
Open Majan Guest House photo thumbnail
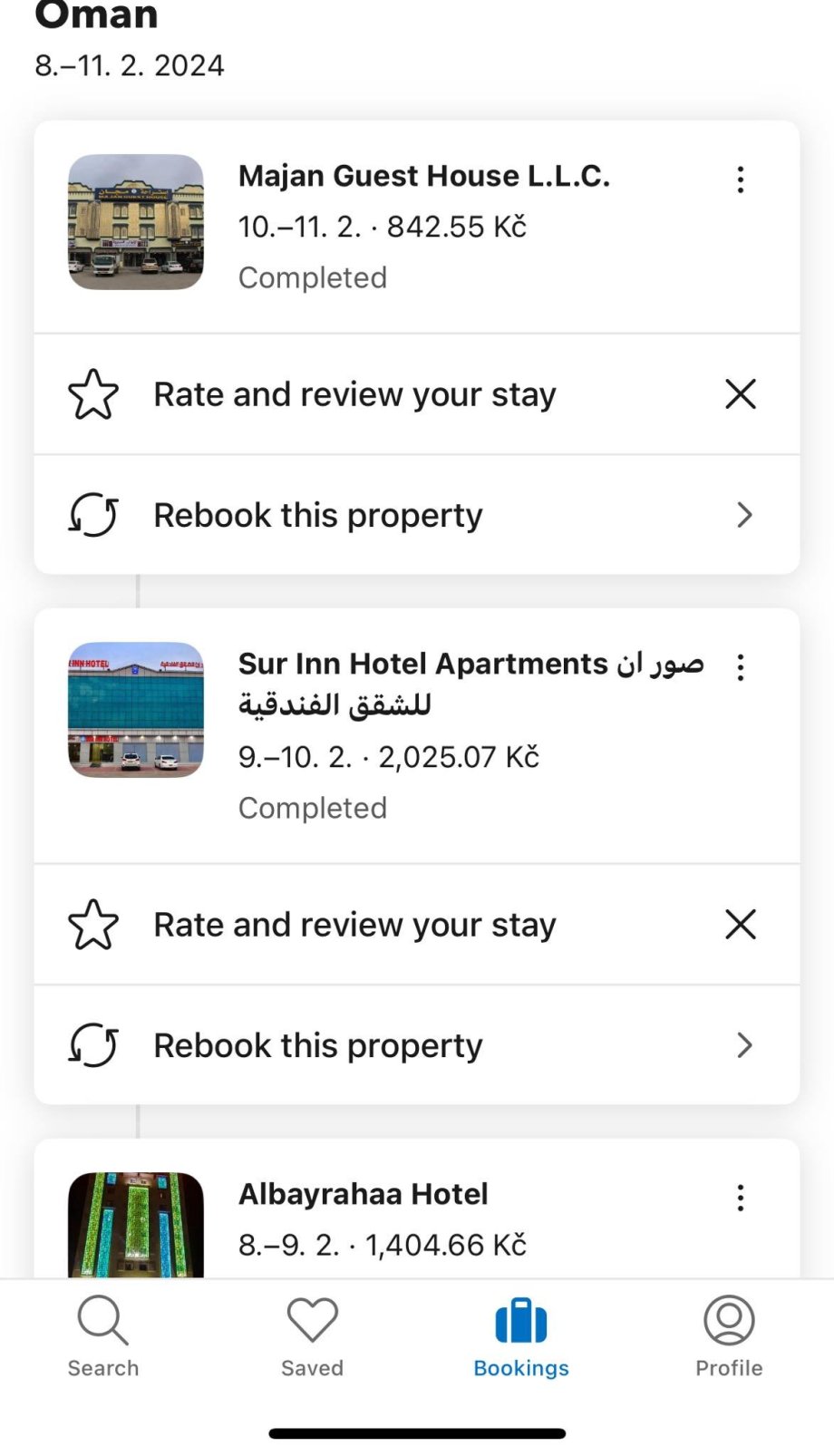136,222
